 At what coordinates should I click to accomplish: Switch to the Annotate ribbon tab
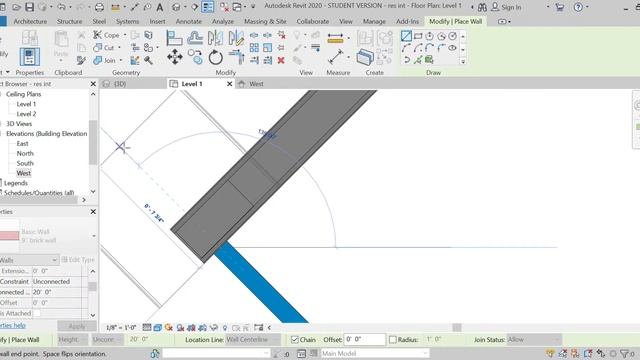[189, 21]
